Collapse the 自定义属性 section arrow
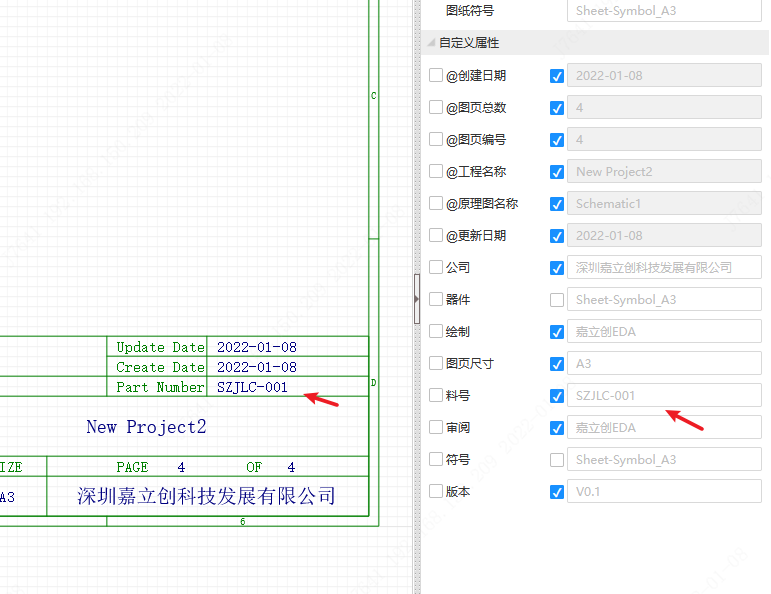 [431, 43]
